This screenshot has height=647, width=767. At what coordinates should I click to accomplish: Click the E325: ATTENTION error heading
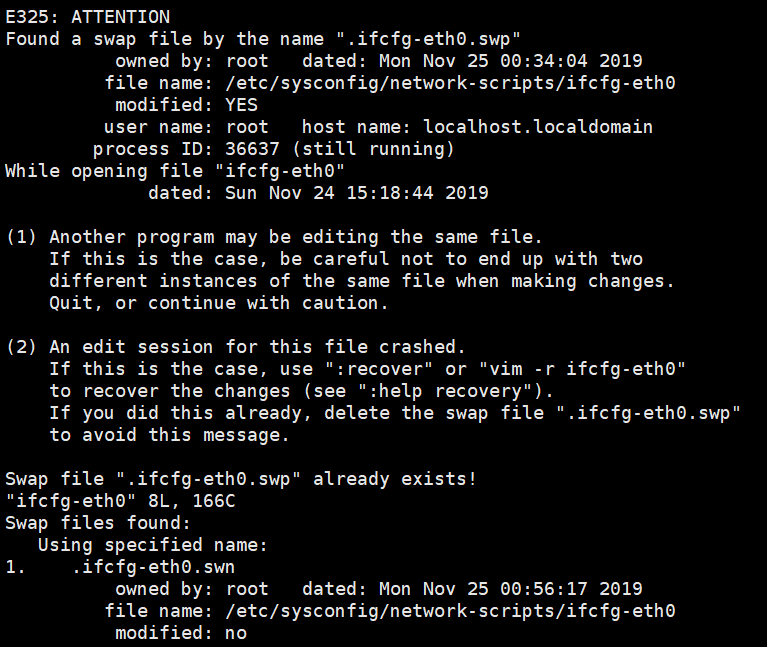point(88,17)
